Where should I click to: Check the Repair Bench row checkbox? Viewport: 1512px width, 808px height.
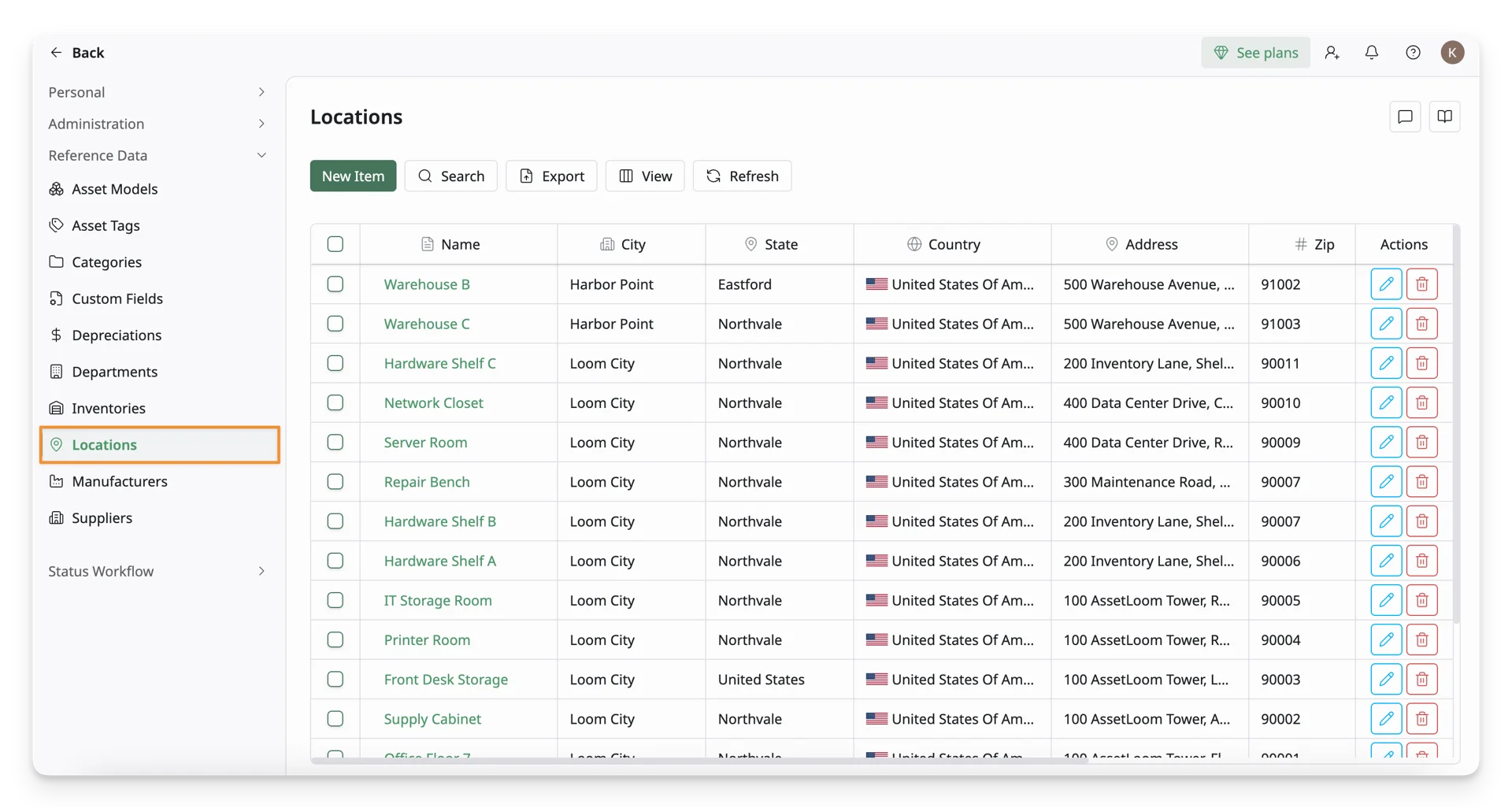(335, 481)
